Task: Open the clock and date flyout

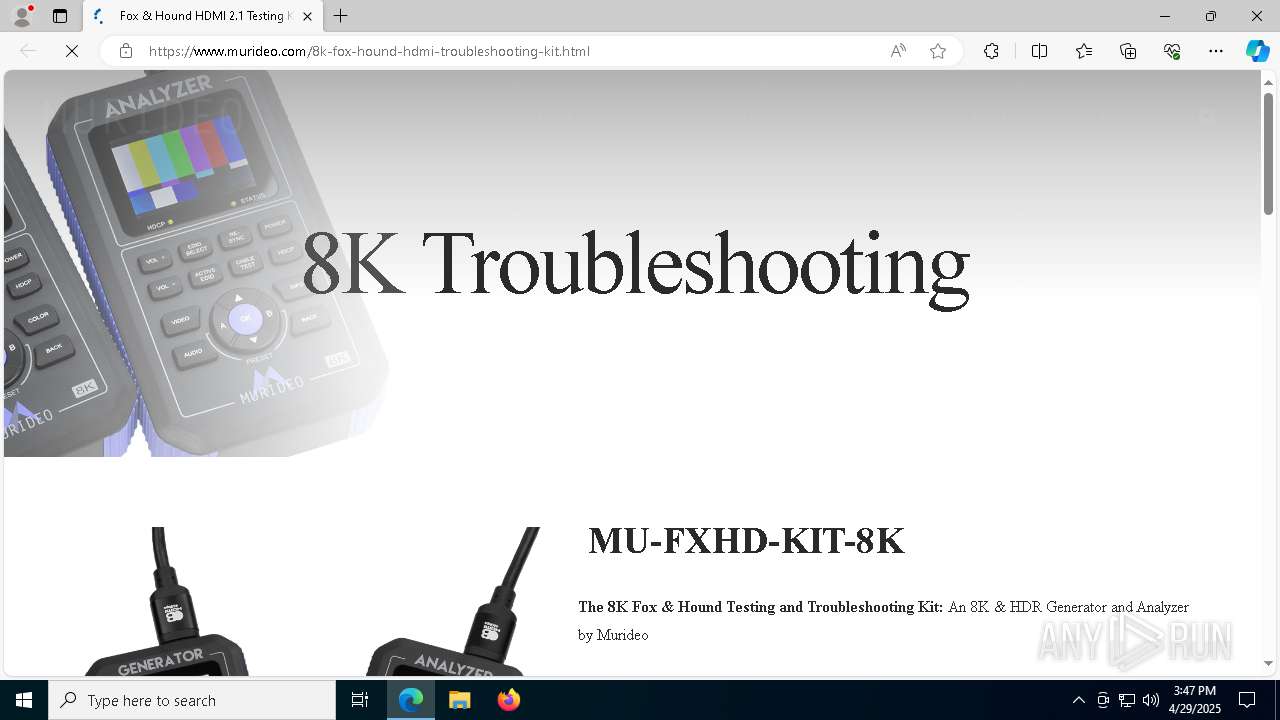Action: pyautogui.click(x=1195, y=700)
